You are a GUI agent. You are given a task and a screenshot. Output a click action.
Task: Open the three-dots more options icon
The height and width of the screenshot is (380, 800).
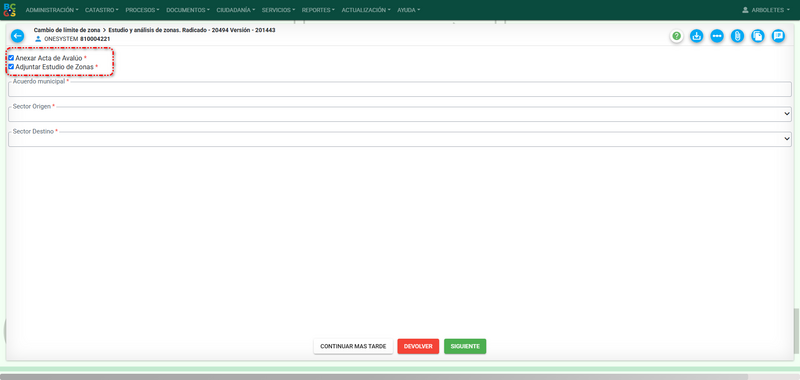click(x=717, y=36)
